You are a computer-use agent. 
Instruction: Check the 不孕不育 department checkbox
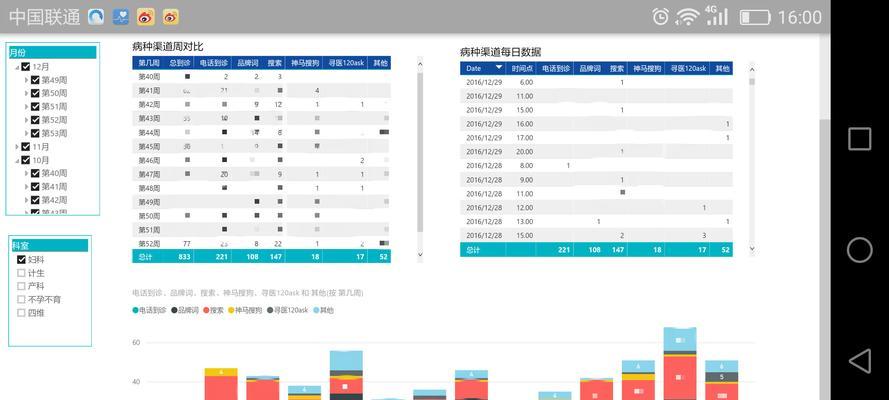point(22,299)
